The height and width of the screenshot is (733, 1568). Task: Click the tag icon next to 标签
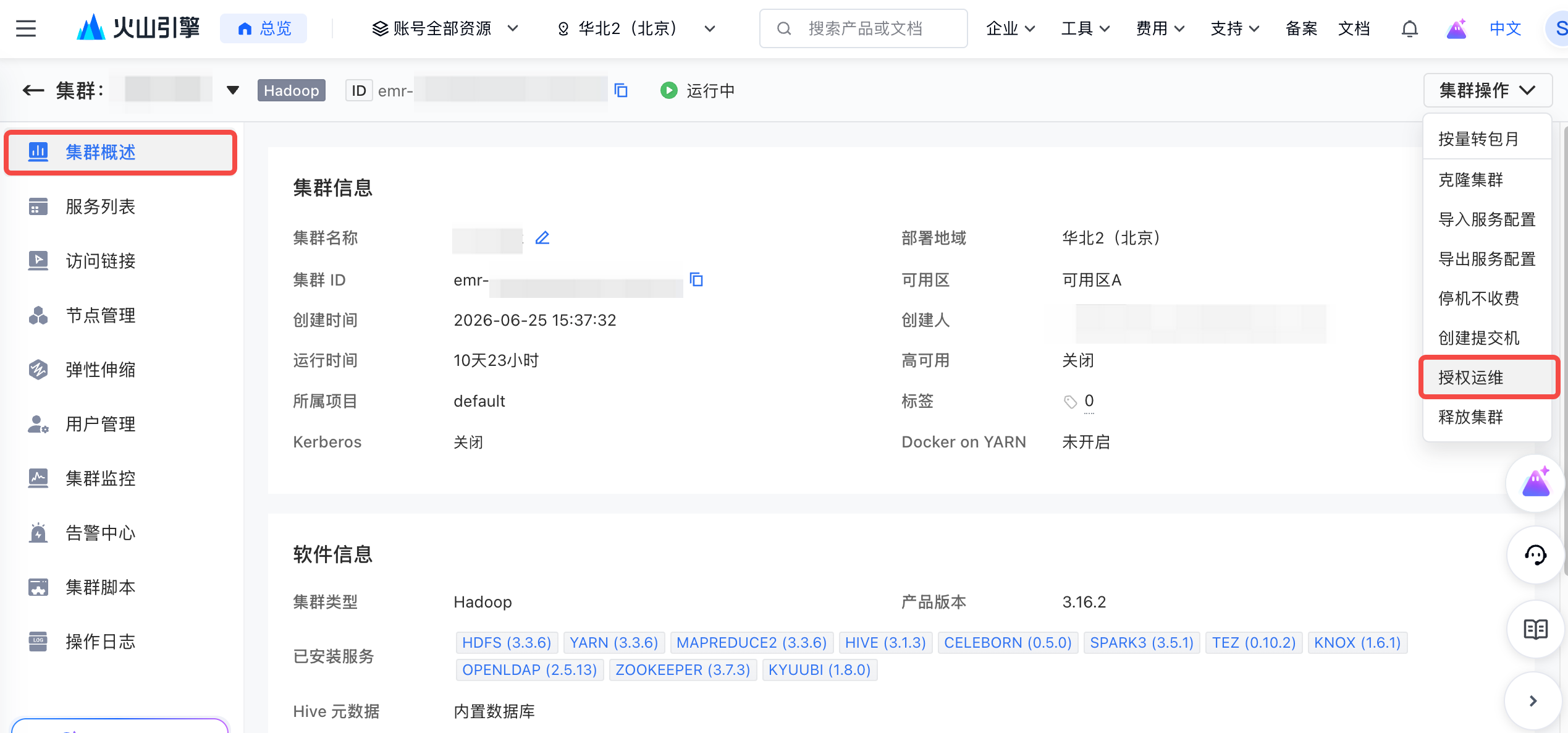[x=1070, y=402]
